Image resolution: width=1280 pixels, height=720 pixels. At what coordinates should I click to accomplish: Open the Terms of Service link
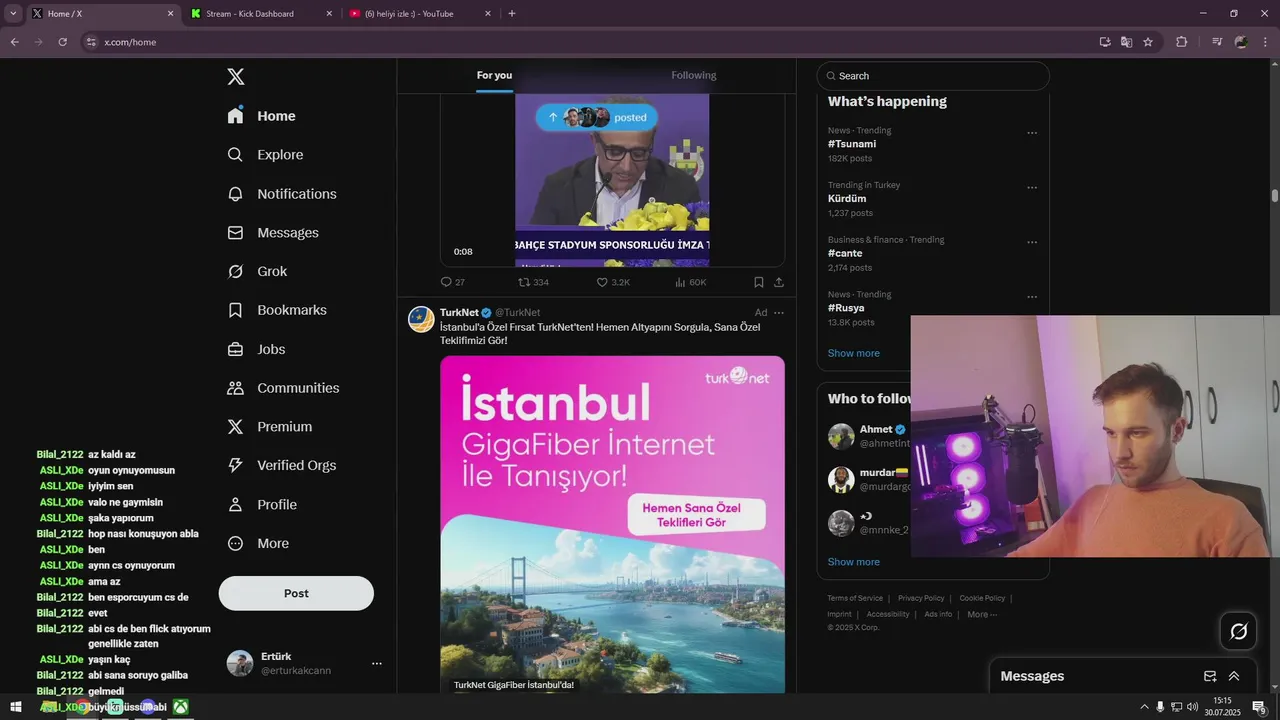tap(855, 598)
